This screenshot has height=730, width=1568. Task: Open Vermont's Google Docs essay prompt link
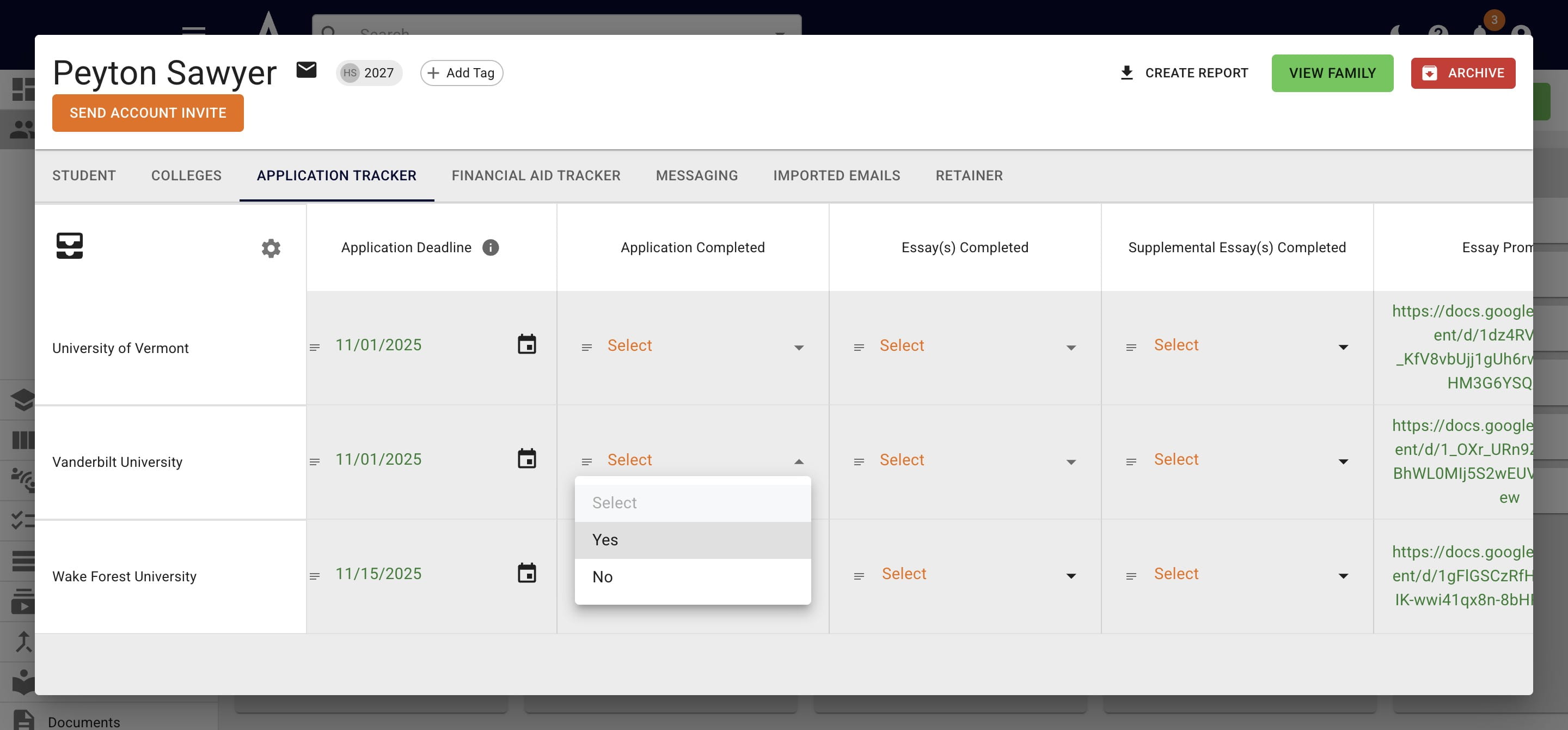tap(1462, 347)
